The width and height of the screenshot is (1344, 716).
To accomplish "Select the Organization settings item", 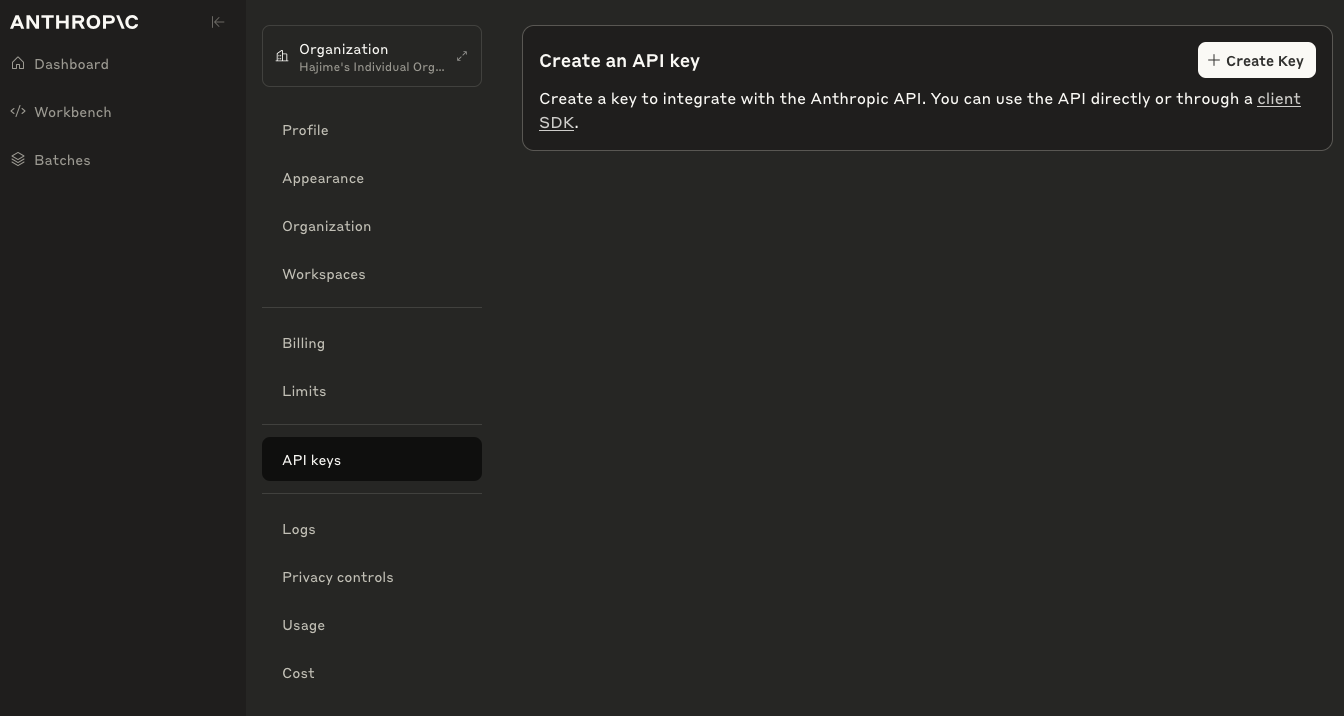I will (326, 226).
